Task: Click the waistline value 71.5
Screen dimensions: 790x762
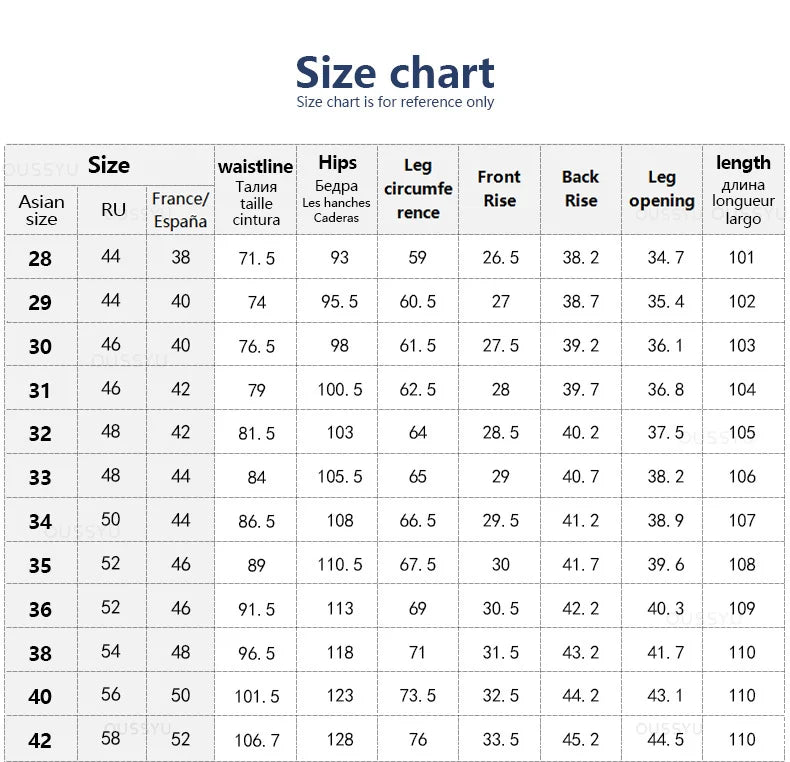Action: (257, 258)
